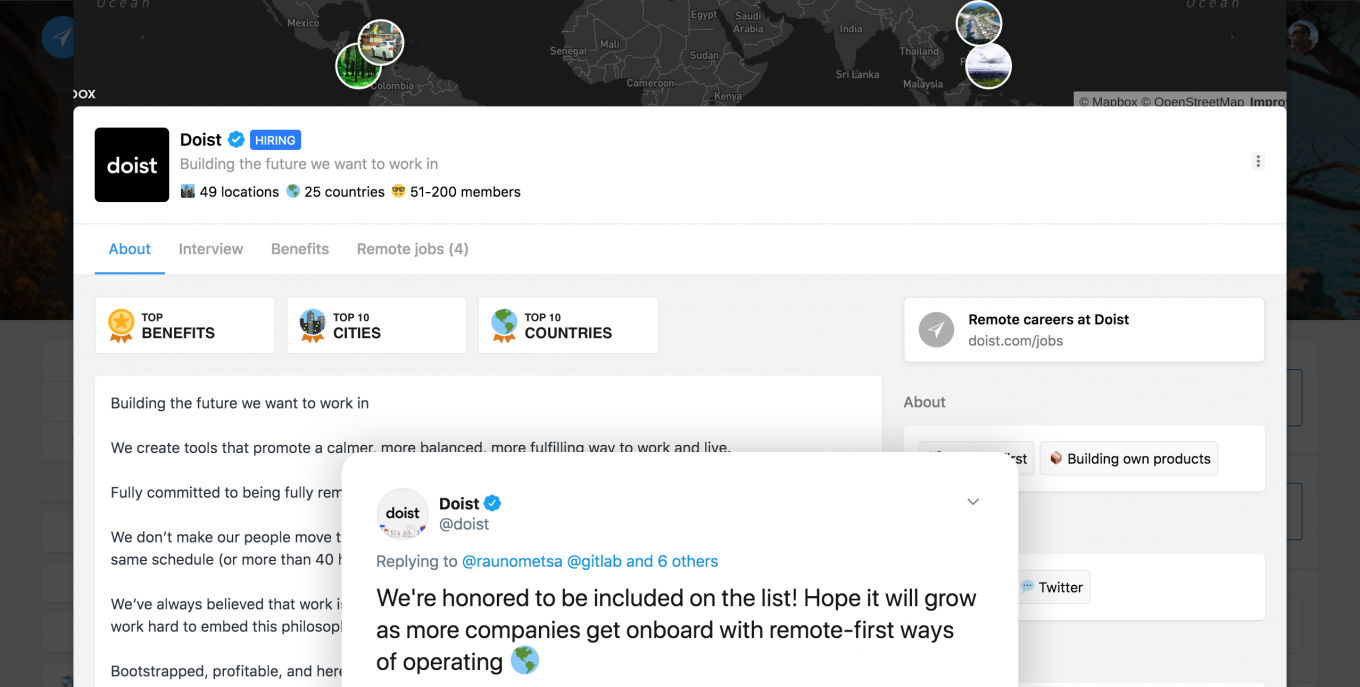Click the Colombia map photo marker
This screenshot has width=1360, height=687.
pyautogui.click(x=358, y=65)
